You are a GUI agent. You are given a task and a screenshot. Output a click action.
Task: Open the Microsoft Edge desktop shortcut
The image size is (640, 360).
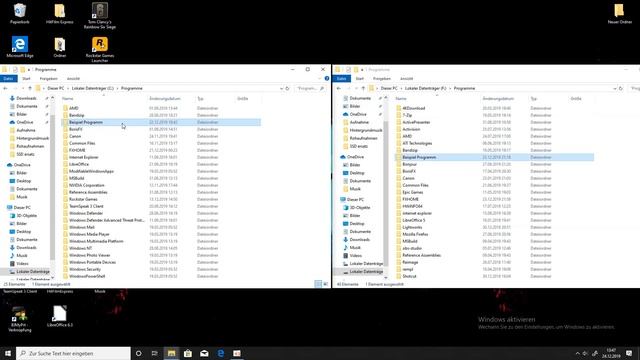(20, 47)
